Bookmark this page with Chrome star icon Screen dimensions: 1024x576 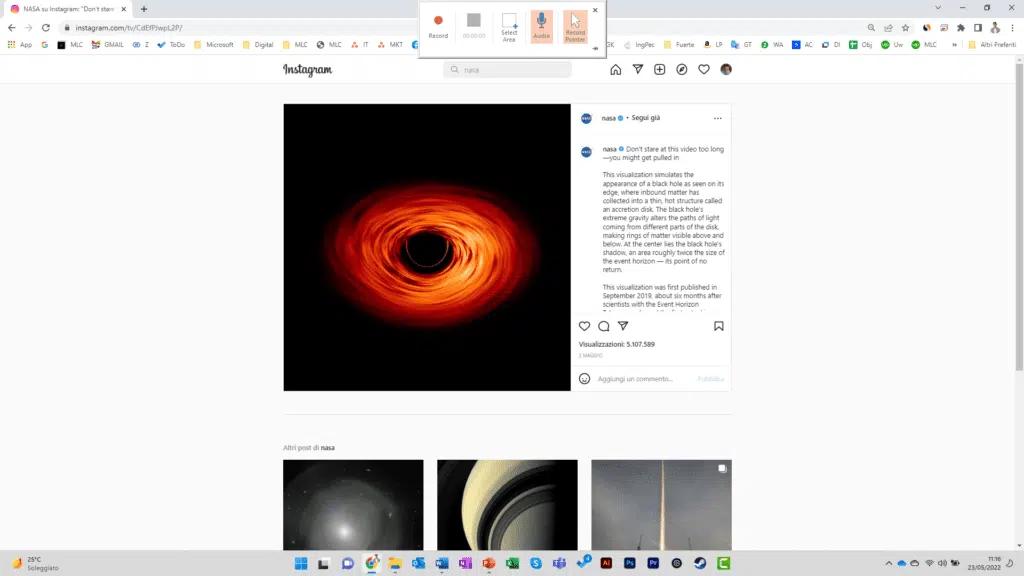click(906, 28)
